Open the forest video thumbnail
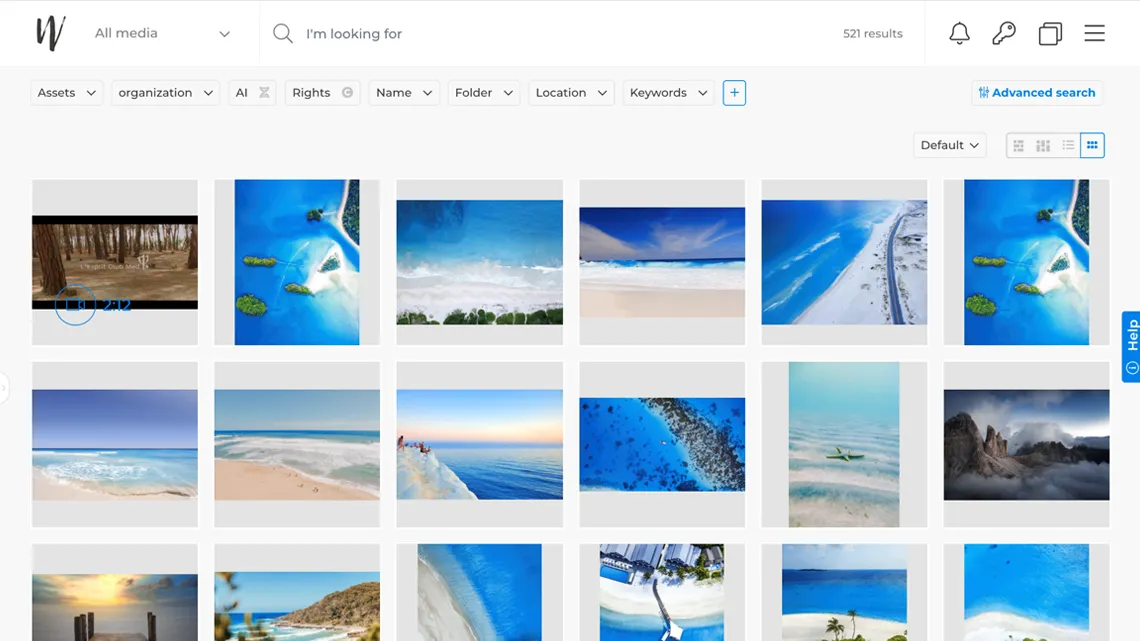 [115, 262]
